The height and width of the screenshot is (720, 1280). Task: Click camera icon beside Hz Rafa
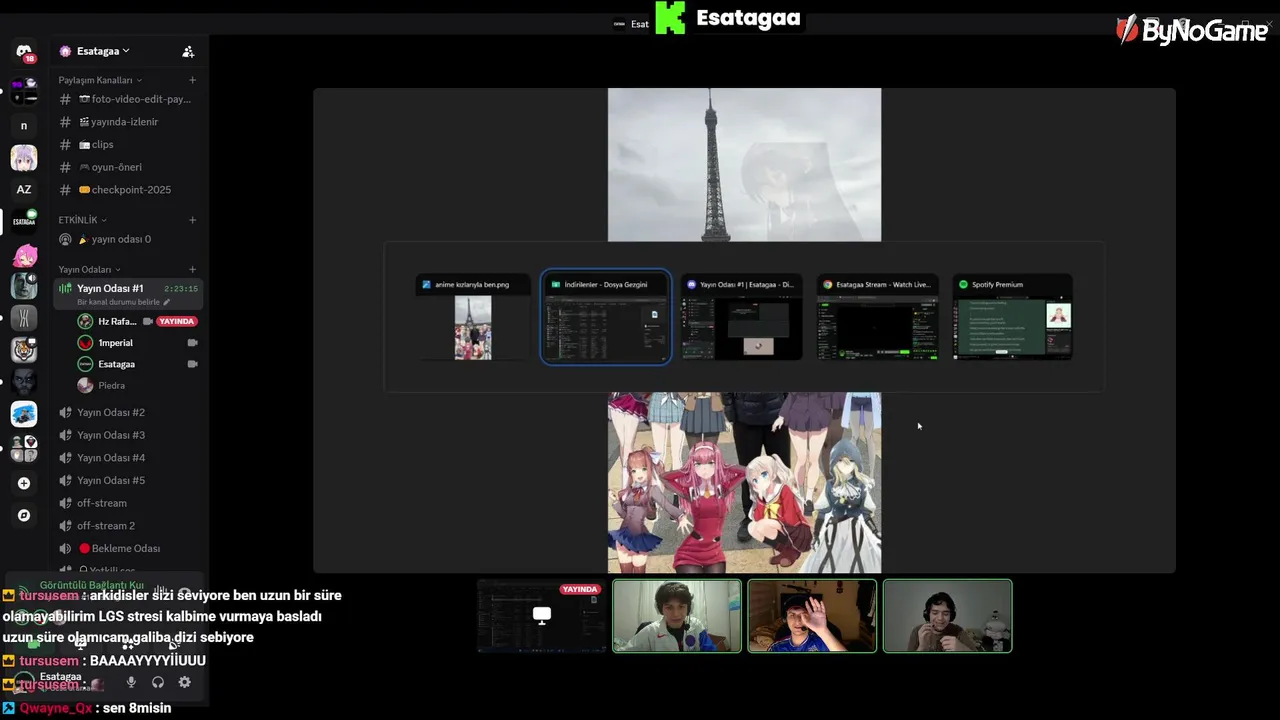(148, 322)
